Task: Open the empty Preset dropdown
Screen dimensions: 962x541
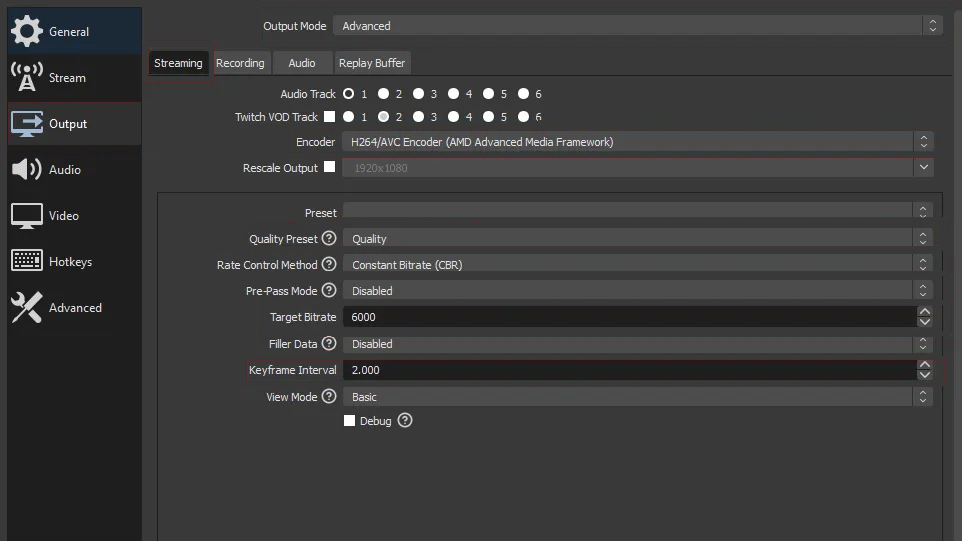Action: point(637,211)
